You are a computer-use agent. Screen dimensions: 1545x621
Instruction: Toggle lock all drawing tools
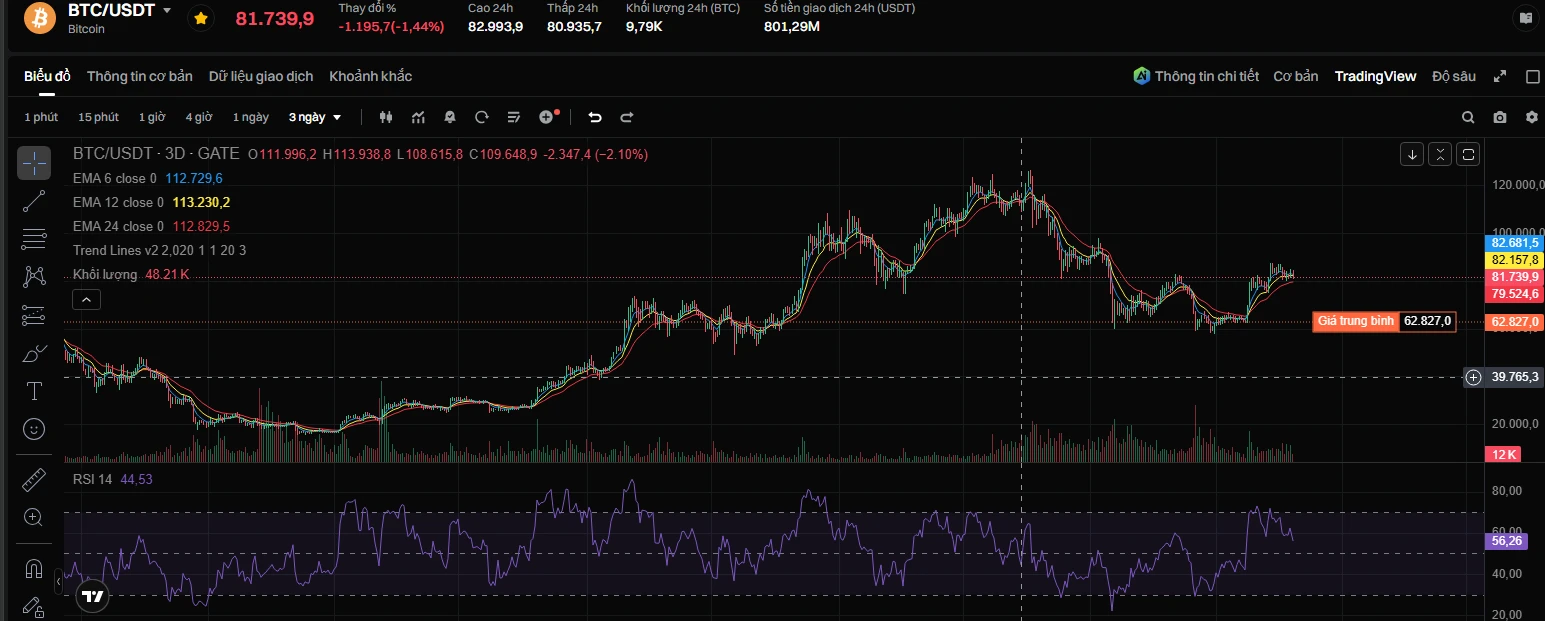click(34, 607)
